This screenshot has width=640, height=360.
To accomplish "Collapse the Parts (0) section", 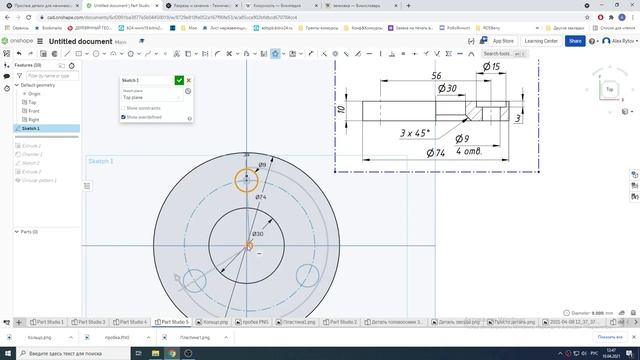I will click(x=17, y=232).
